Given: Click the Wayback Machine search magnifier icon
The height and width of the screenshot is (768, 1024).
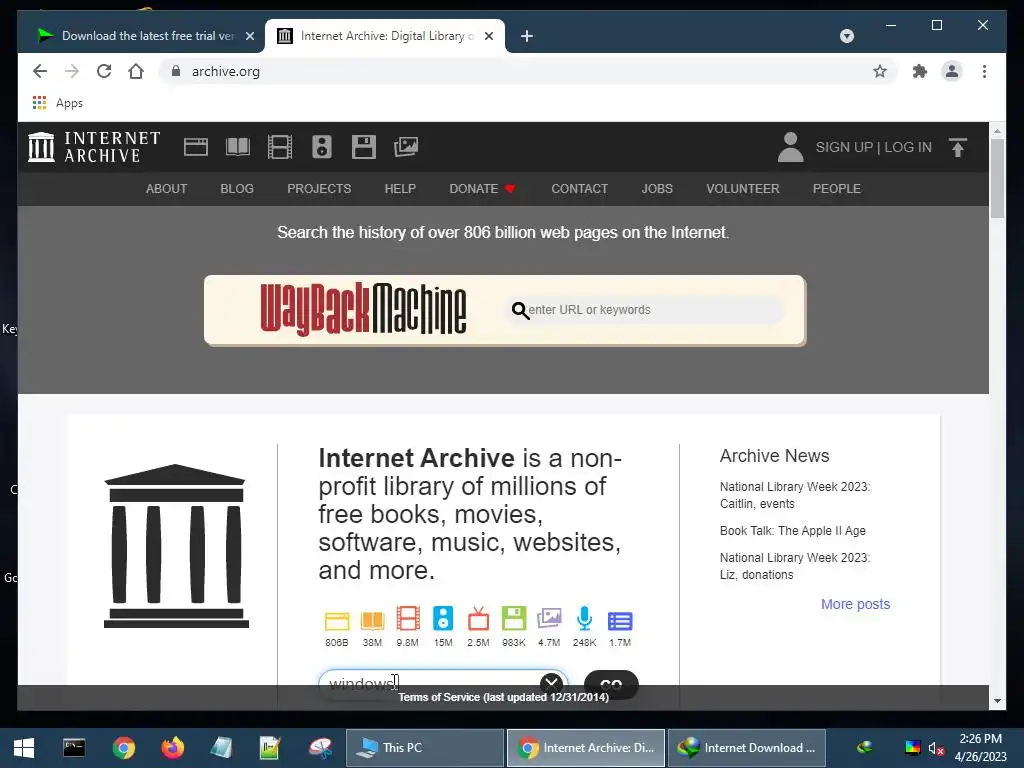Looking at the screenshot, I should pyautogui.click(x=520, y=310).
